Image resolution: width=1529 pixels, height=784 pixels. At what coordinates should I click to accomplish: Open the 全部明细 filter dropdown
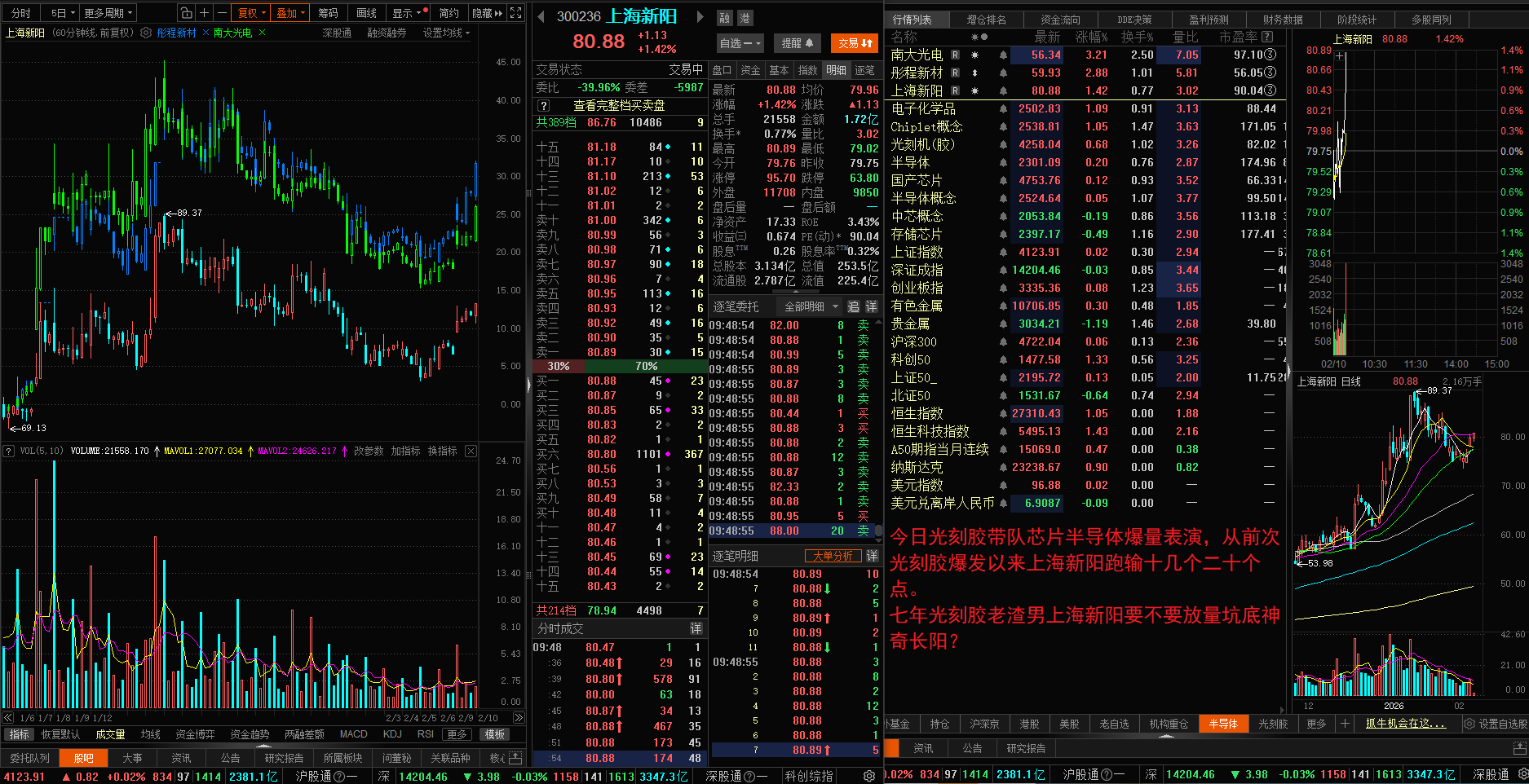click(811, 306)
